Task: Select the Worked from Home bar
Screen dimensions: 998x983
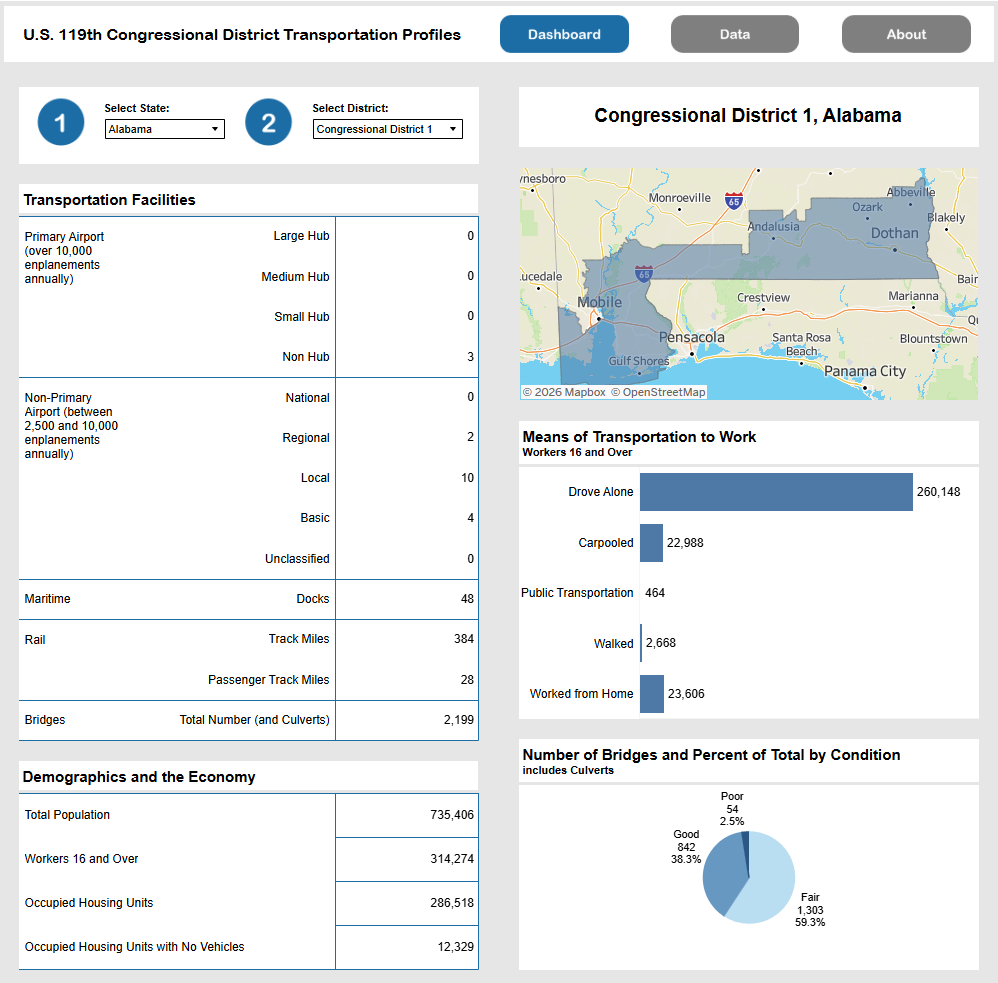Action: pos(652,693)
